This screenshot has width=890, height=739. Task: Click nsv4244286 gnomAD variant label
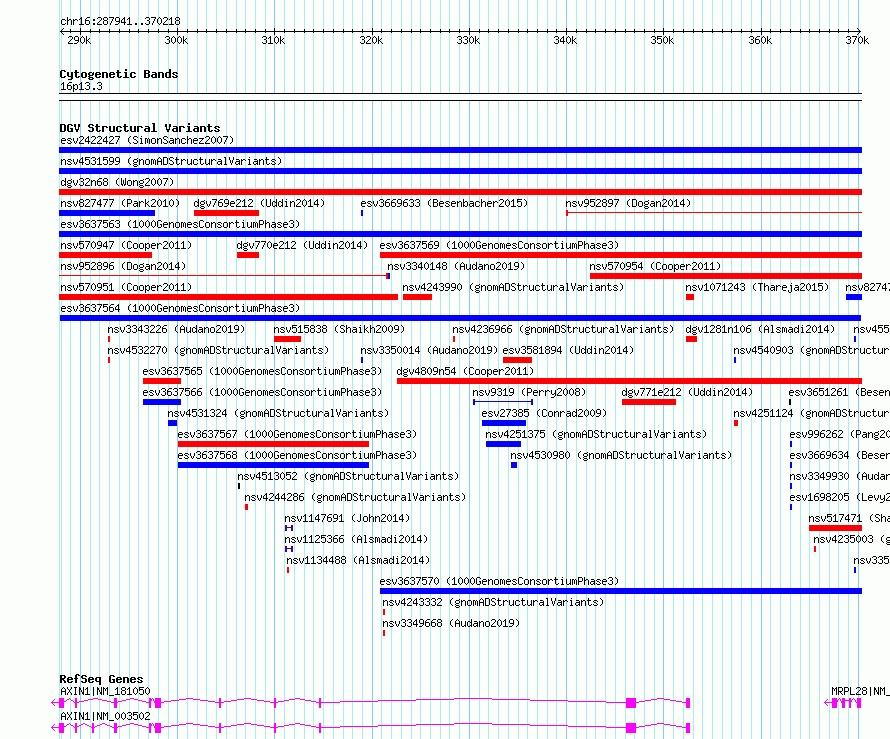[355, 497]
